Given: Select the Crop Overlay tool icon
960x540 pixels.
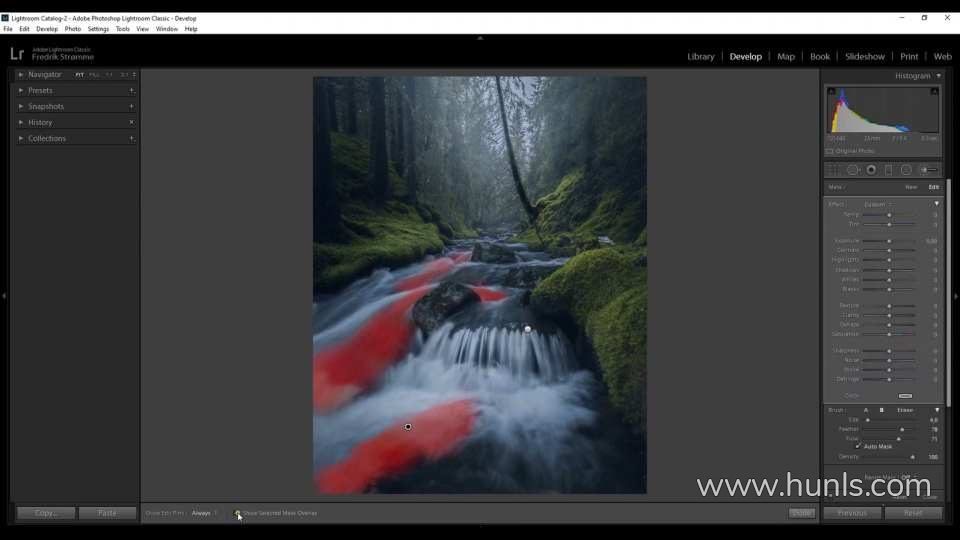Looking at the screenshot, I should coord(833,170).
